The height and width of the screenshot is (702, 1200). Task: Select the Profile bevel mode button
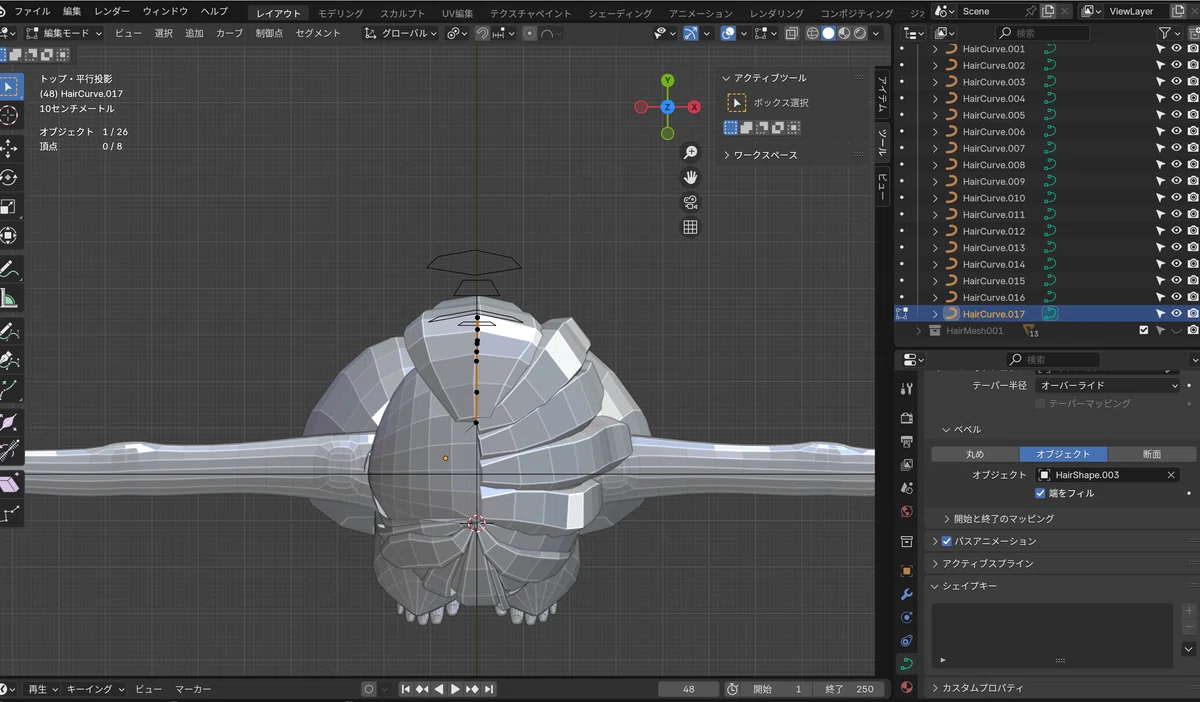[x=1152, y=454]
